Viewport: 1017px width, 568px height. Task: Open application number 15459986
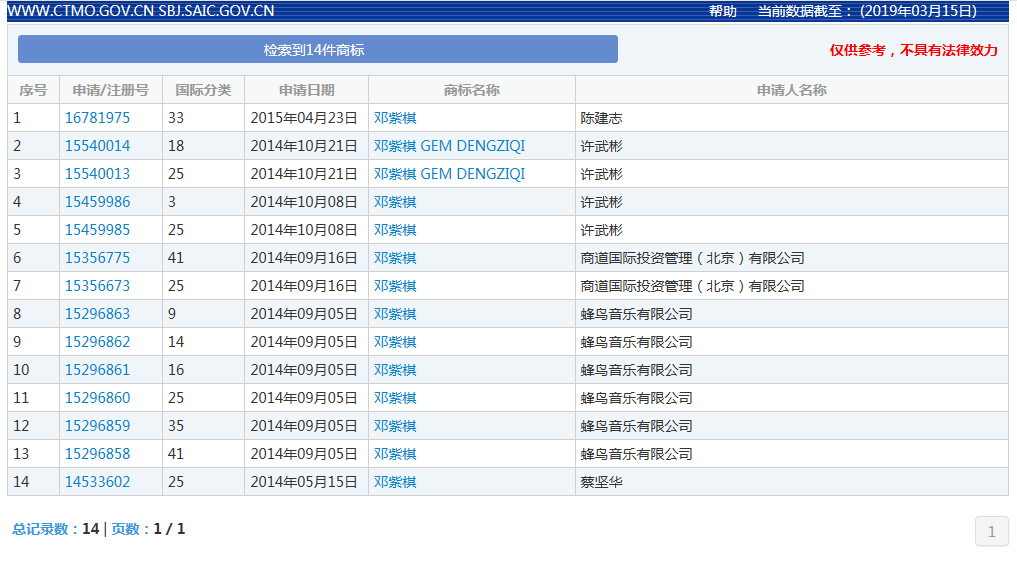tap(97, 202)
